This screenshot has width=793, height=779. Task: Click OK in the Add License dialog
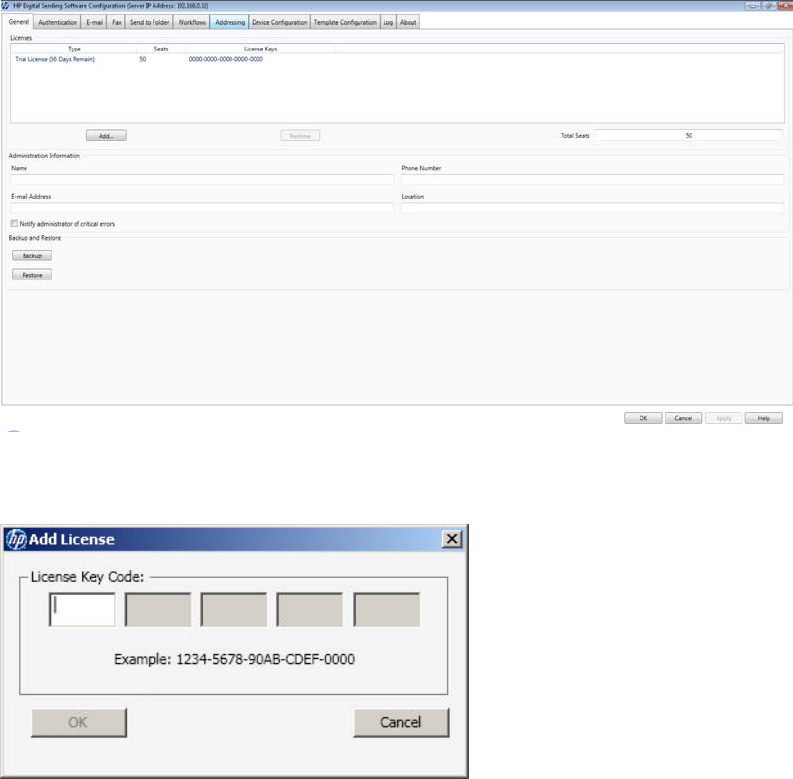pyautogui.click(x=79, y=722)
